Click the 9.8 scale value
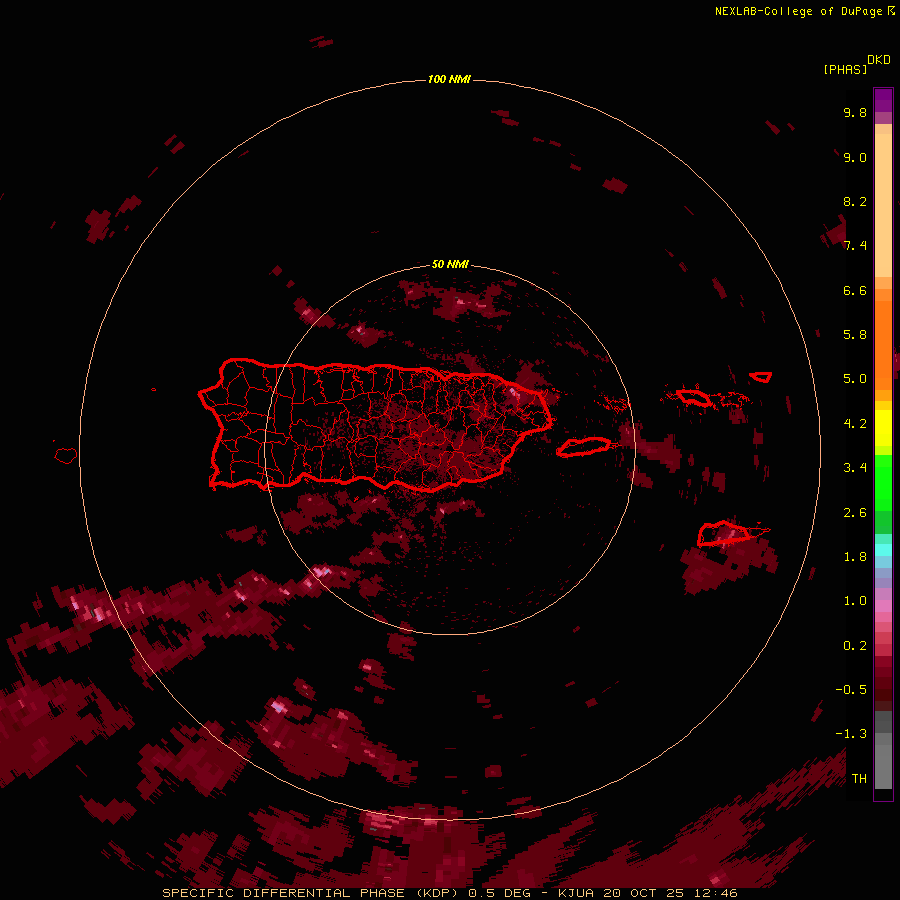The height and width of the screenshot is (900, 900). click(x=855, y=112)
